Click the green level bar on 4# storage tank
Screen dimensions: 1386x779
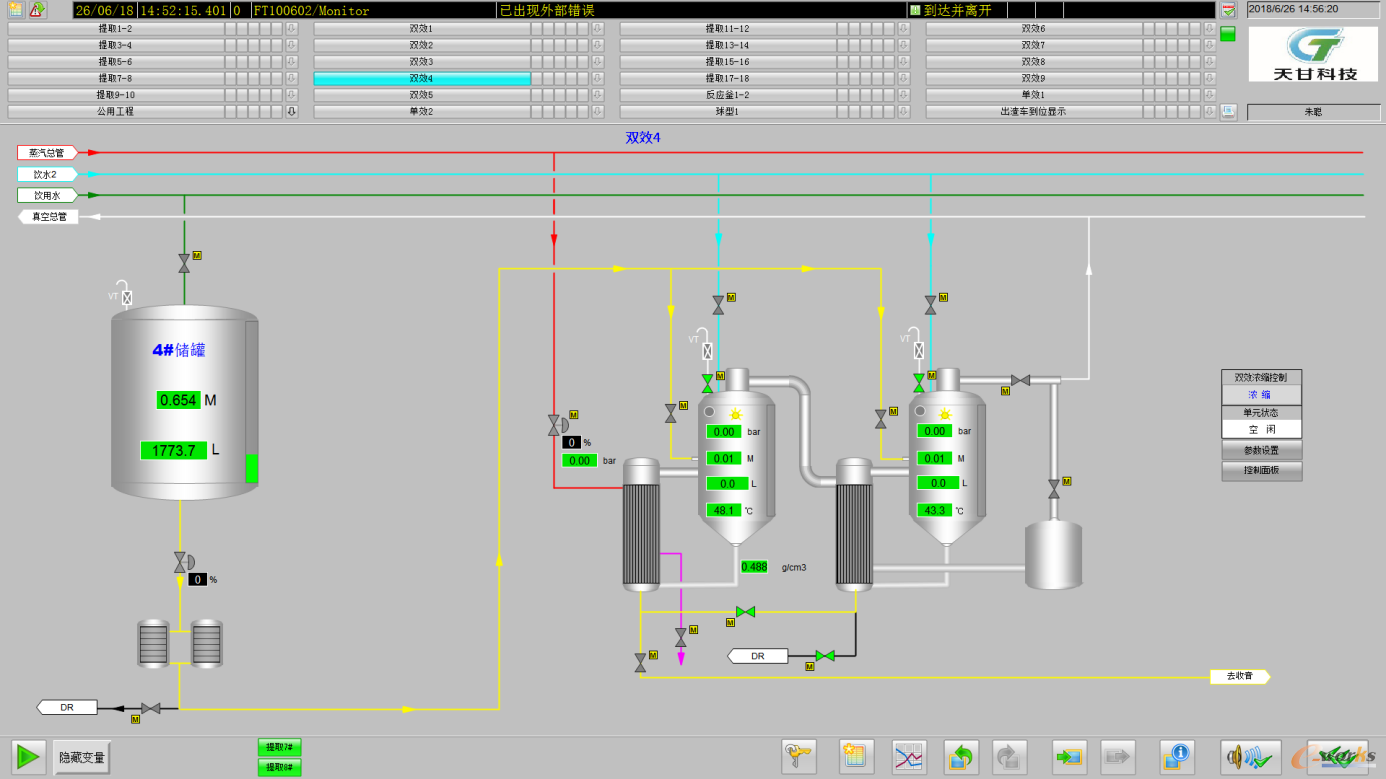(252, 469)
